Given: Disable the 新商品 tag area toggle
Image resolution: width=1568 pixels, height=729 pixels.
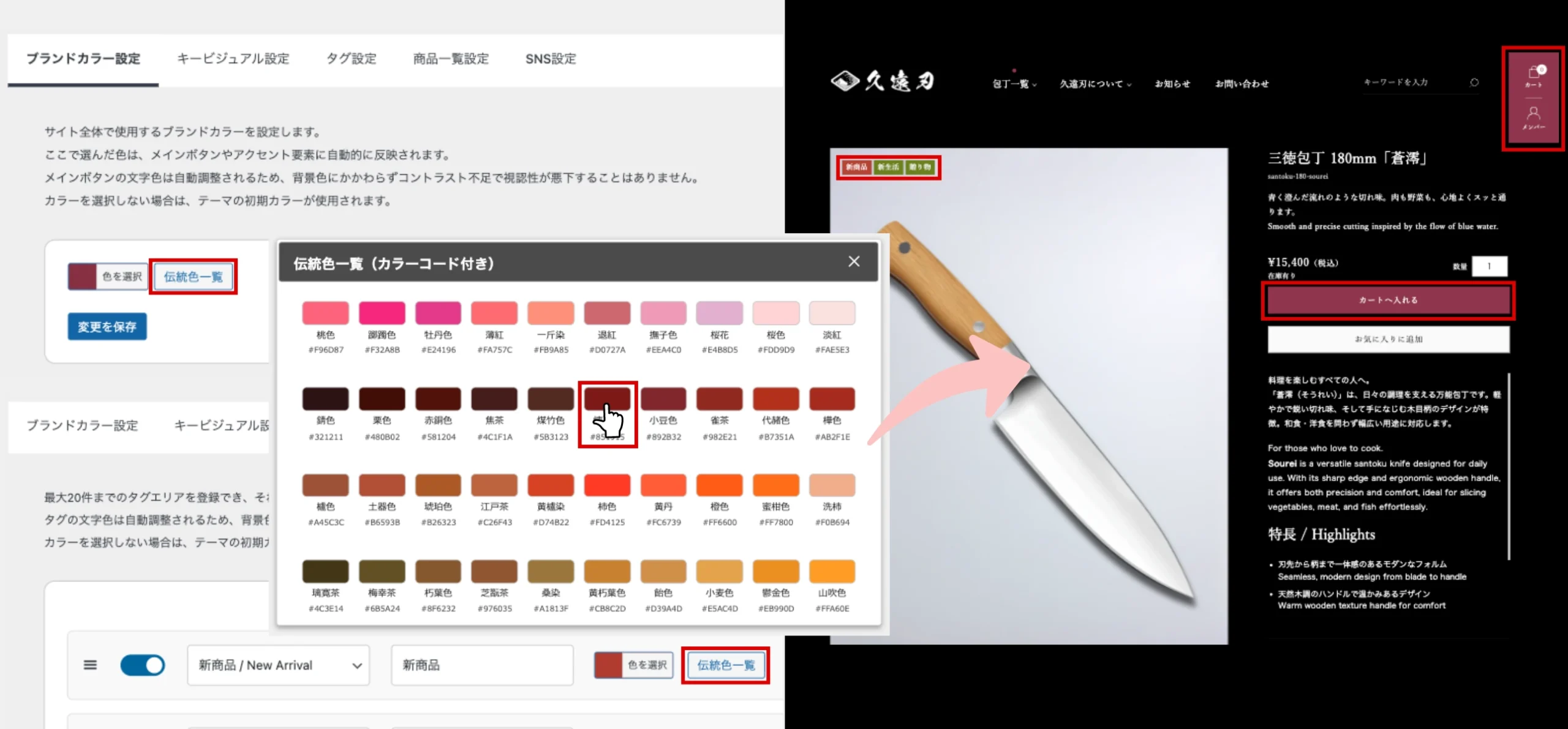Looking at the screenshot, I should click(x=143, y=665).
